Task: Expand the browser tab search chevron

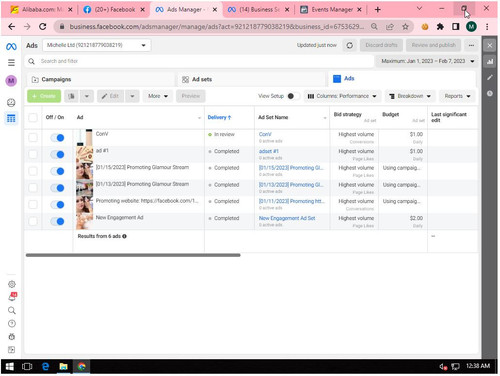Action: [x=420, y=9]
